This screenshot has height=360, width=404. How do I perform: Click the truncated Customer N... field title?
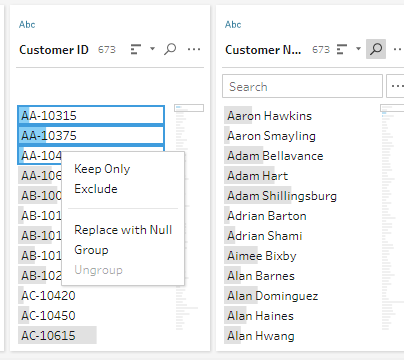[x=263, y=50]
